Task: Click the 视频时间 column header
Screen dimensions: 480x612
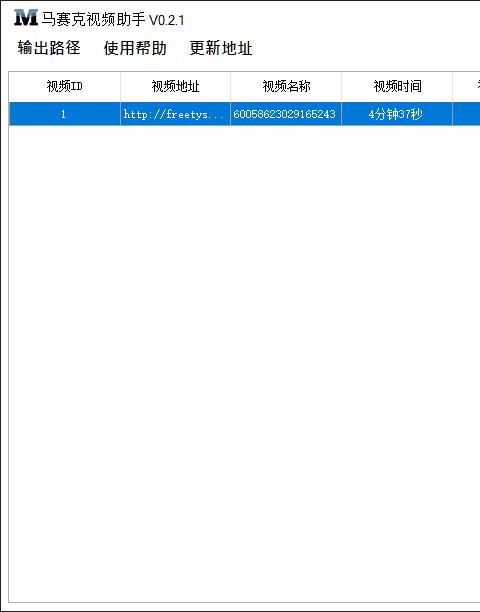Action: coord(397,86)
